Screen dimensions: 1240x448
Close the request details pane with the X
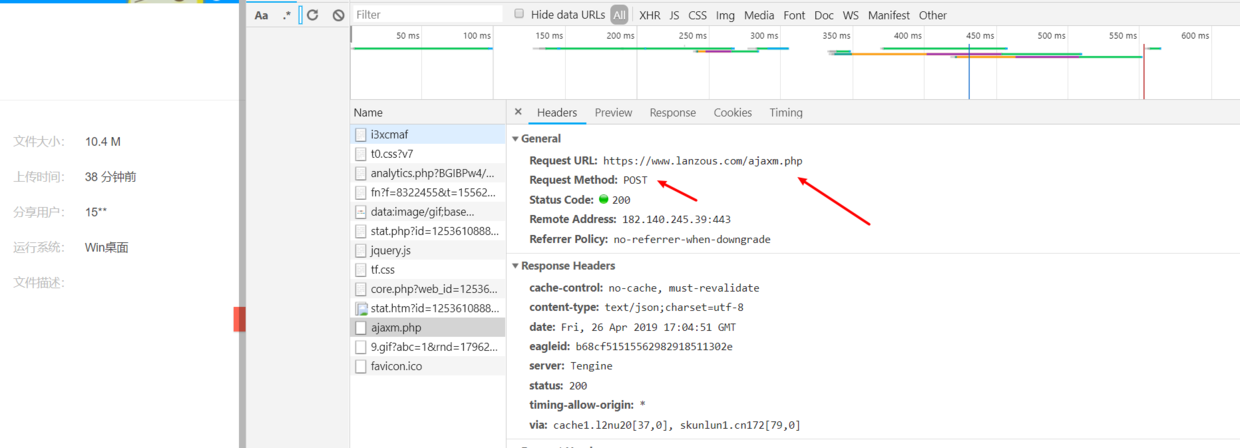pyautogui.click(x=518, y=112)
